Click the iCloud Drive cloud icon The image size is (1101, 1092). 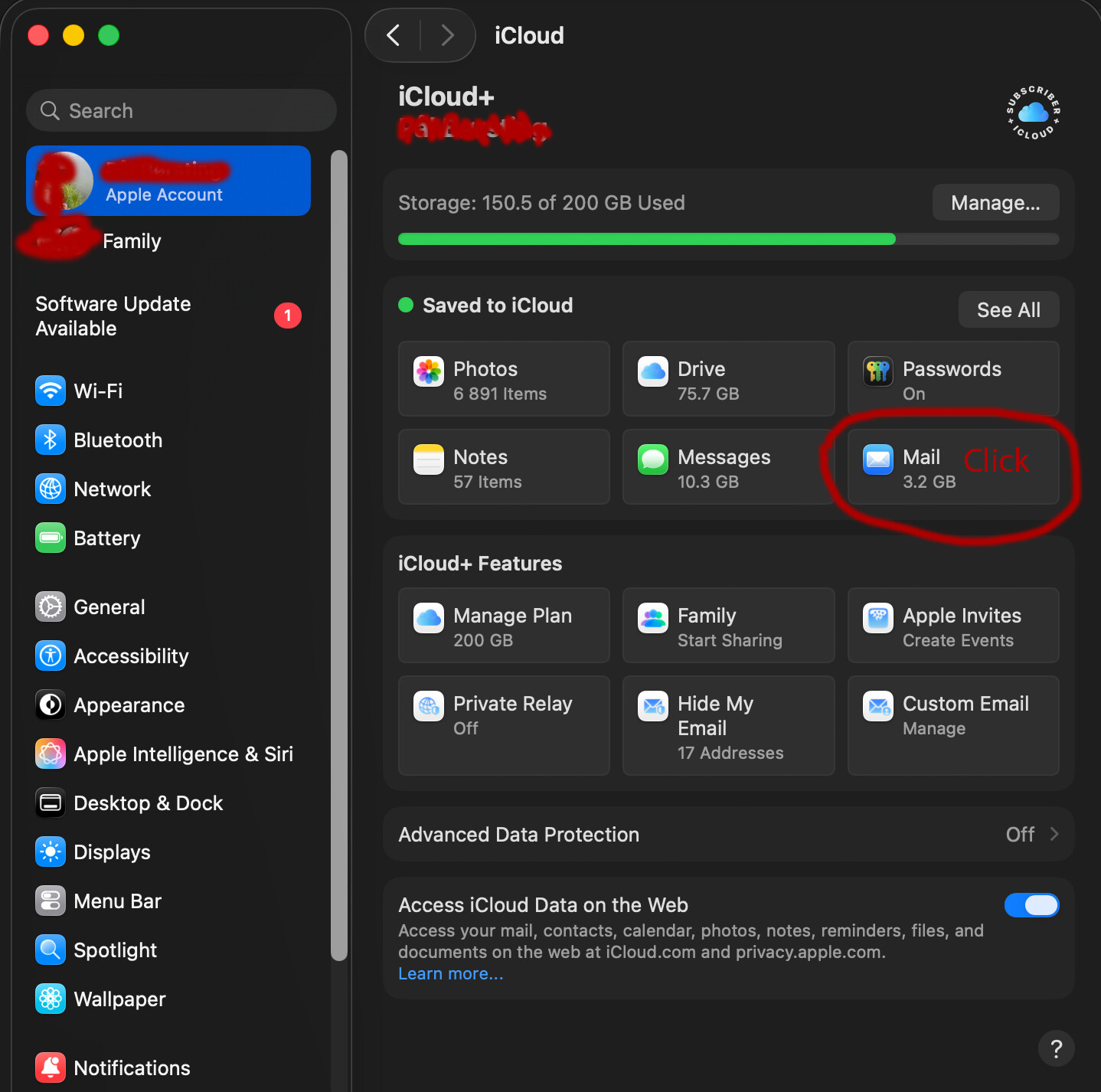653,372
